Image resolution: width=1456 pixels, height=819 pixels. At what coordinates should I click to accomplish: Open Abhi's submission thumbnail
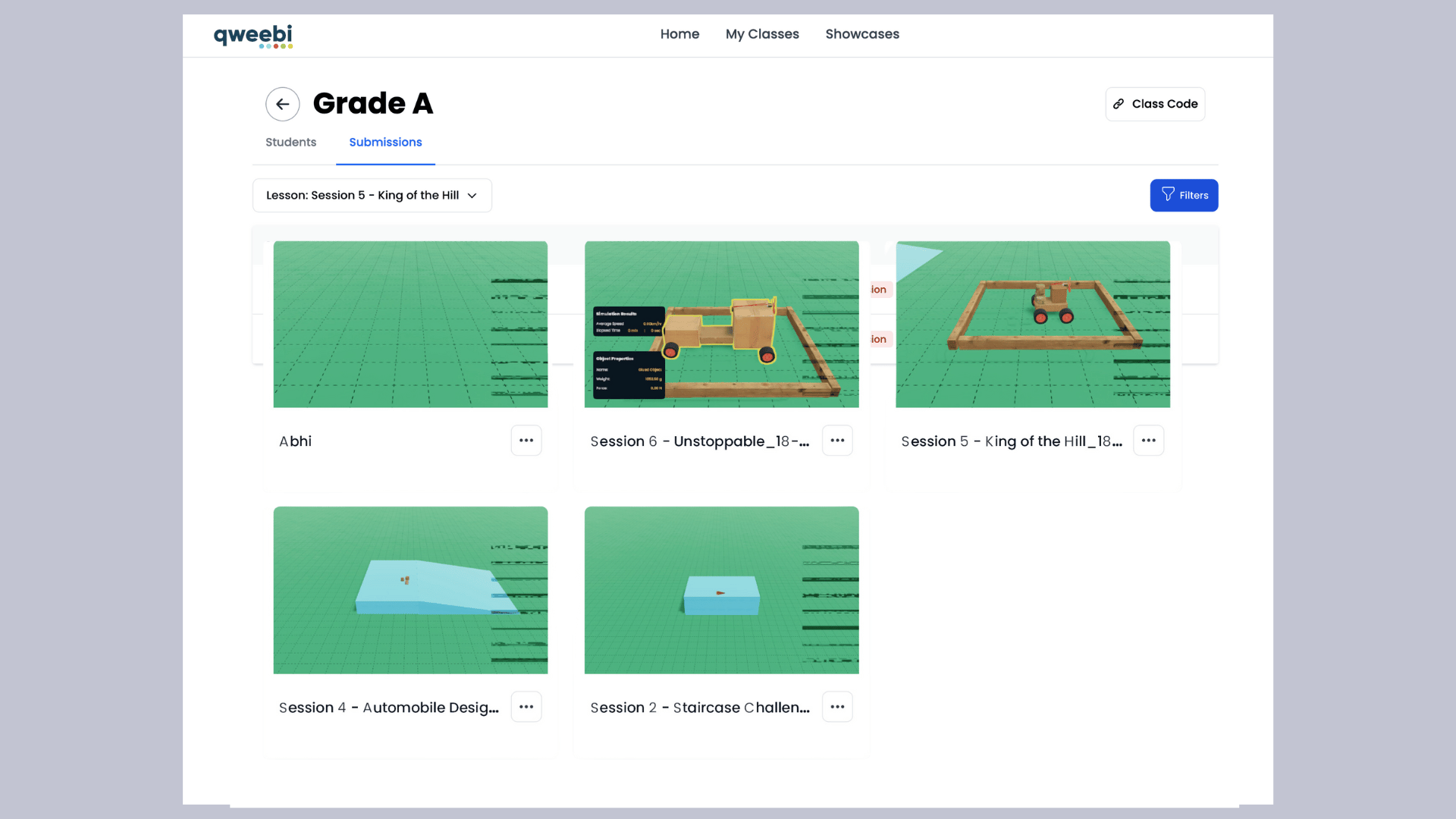(410, 325)
